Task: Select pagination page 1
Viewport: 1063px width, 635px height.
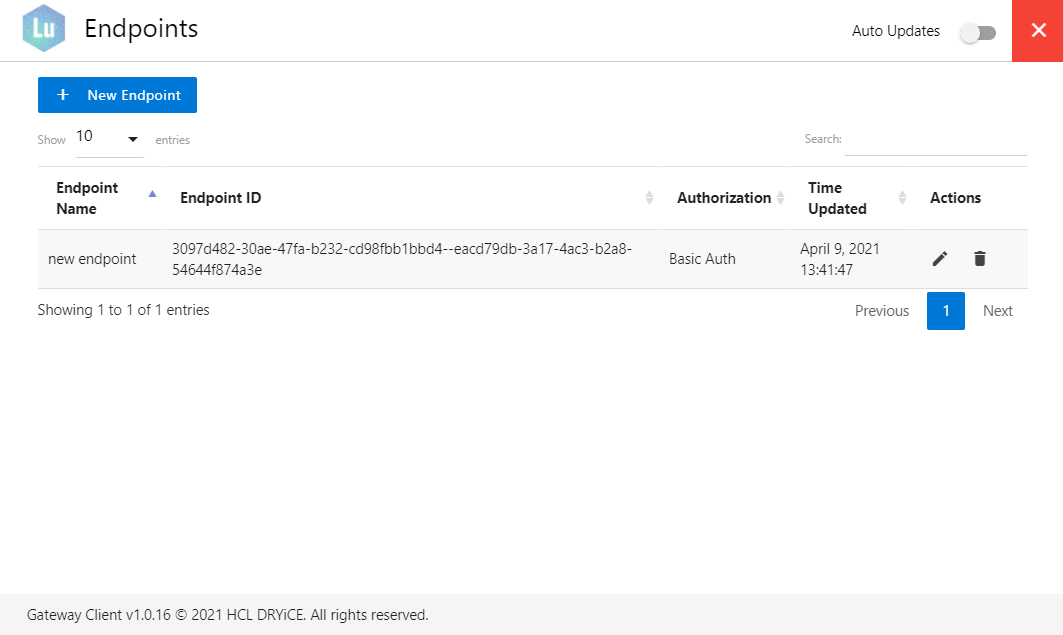Action: tap(946, 310)
